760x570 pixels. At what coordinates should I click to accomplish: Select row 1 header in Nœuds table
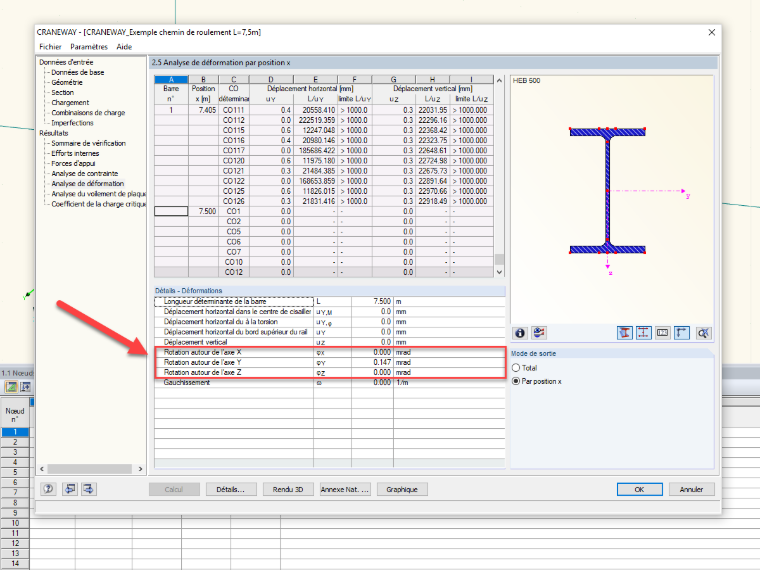pos(15,432)
